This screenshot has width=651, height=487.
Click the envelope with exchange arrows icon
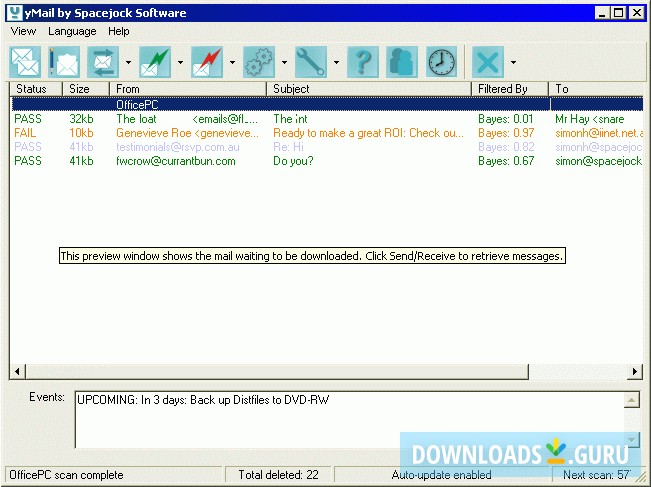pyautogui.click(x=103, y=62)
